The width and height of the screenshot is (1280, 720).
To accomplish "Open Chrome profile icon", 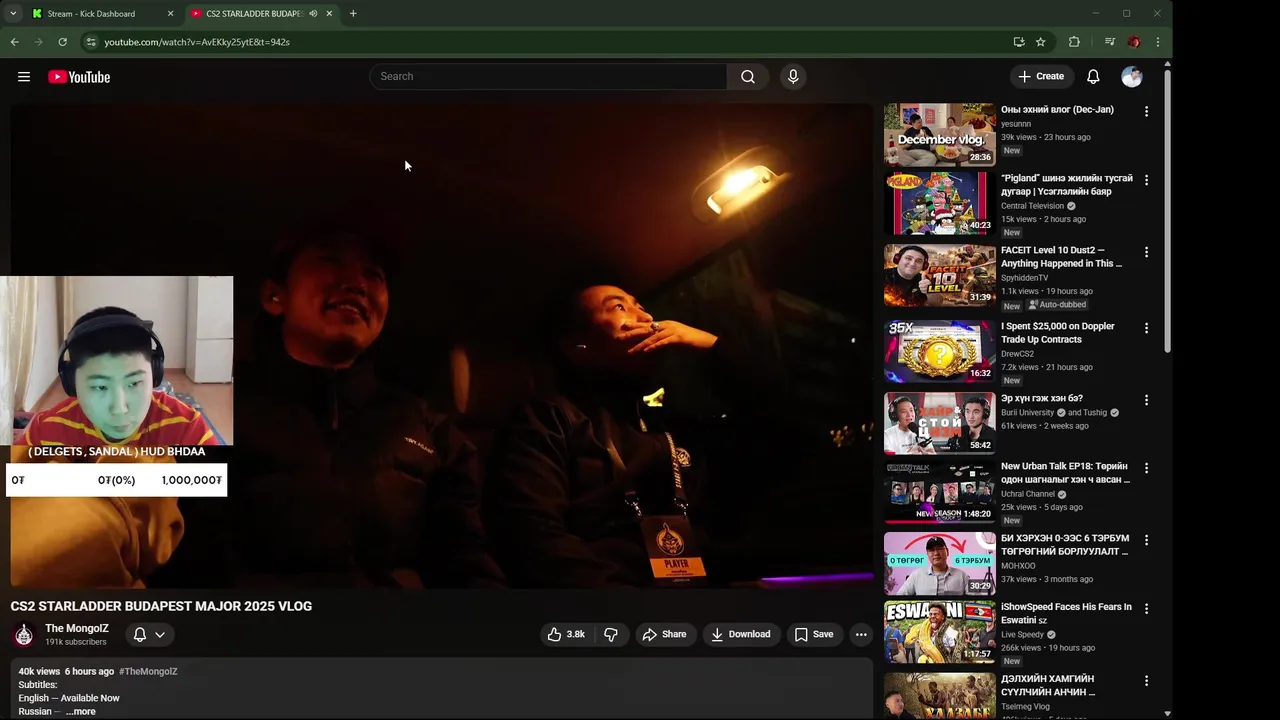I will coord(1134,42).
